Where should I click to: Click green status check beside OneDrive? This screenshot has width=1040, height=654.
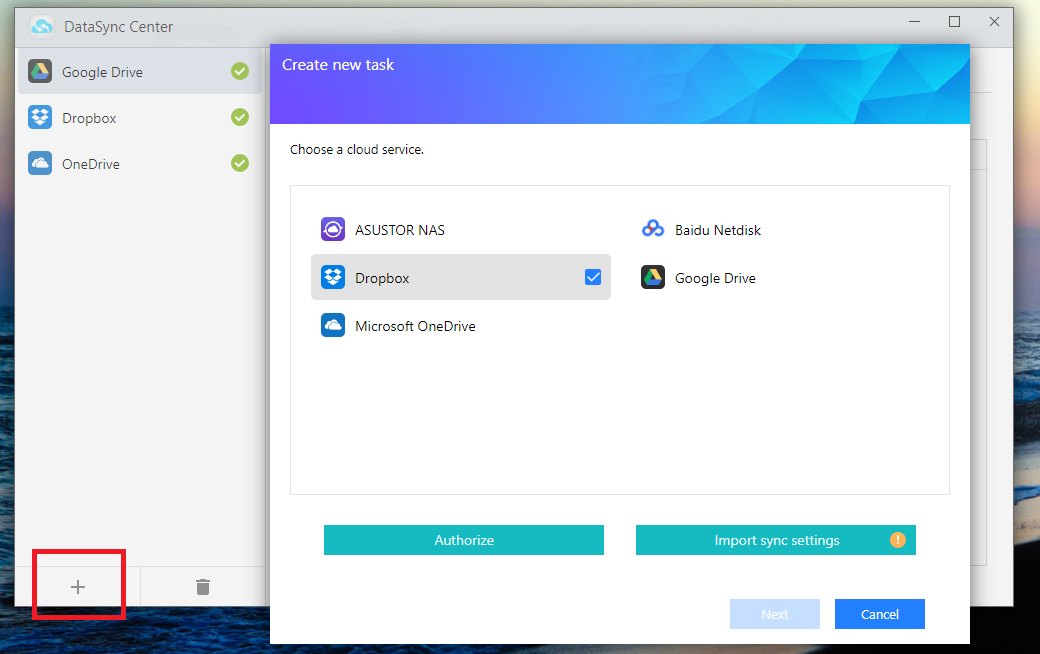click(x=240, y=163)
